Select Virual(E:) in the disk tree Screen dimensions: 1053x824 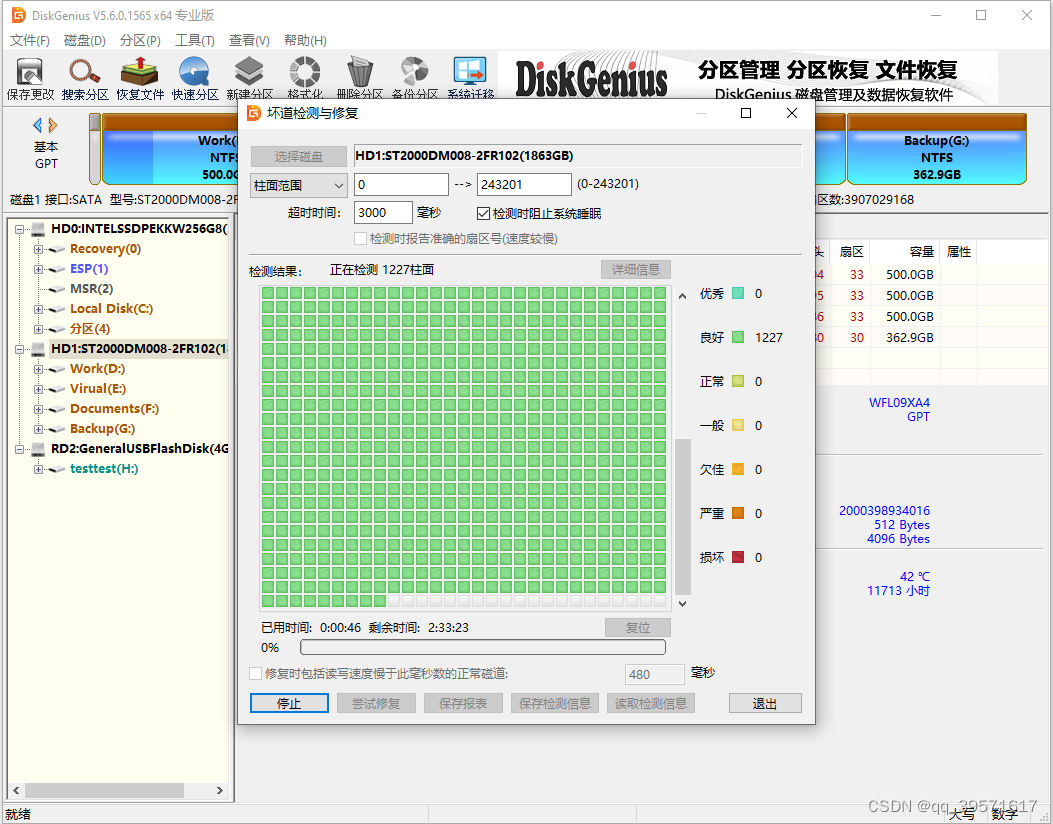[x=97, y=389]
